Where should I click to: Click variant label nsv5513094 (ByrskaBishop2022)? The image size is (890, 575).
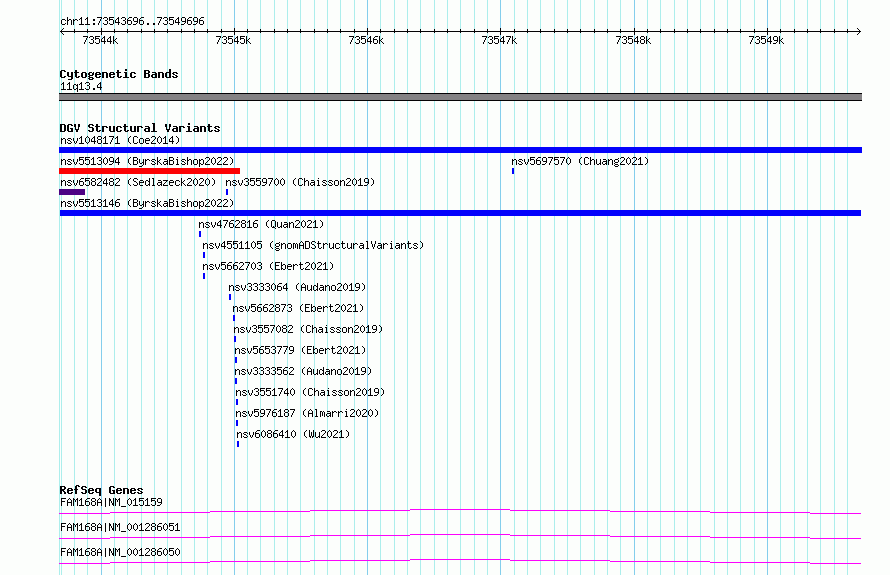point(147,161)
